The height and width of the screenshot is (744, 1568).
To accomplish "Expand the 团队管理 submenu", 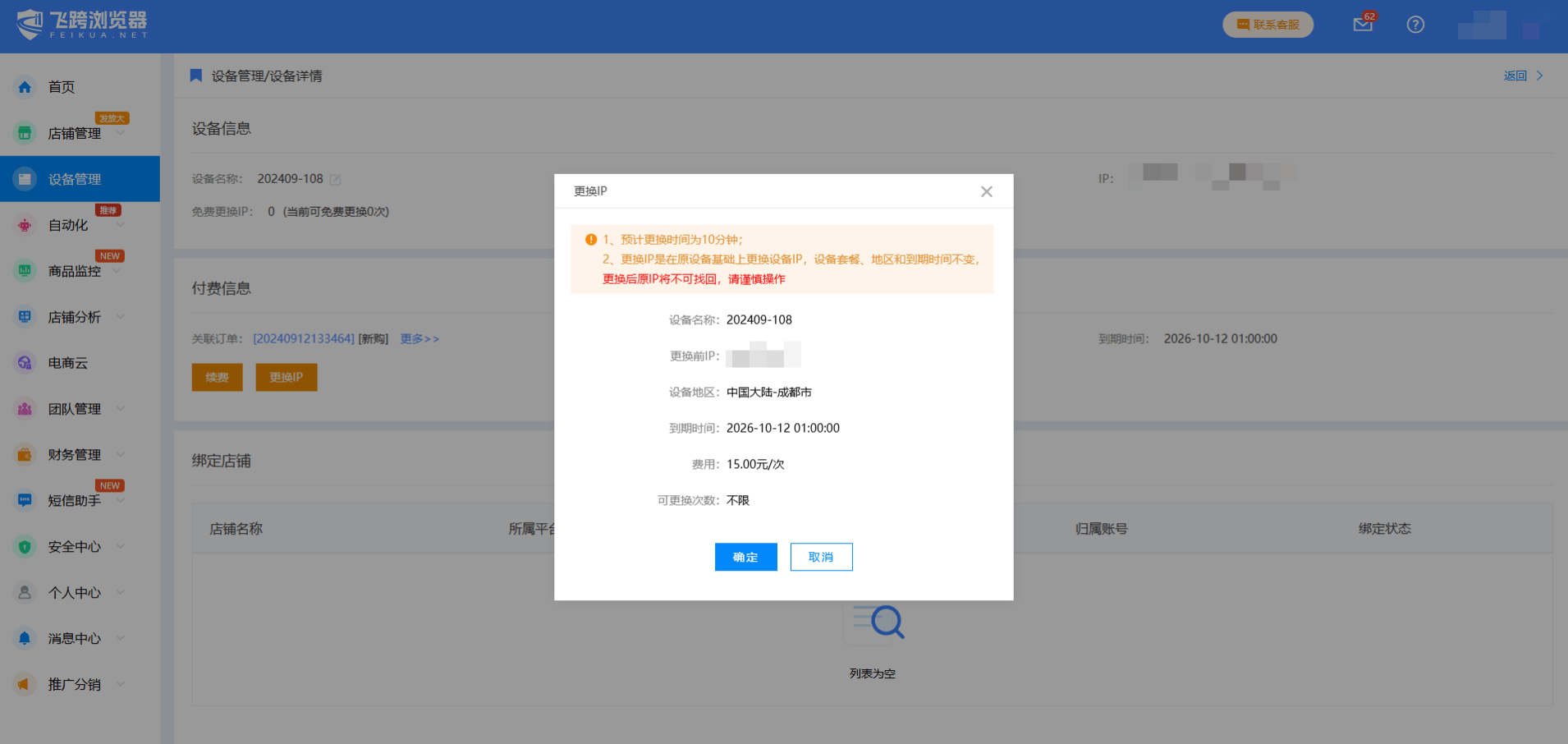I will [120, 408].
